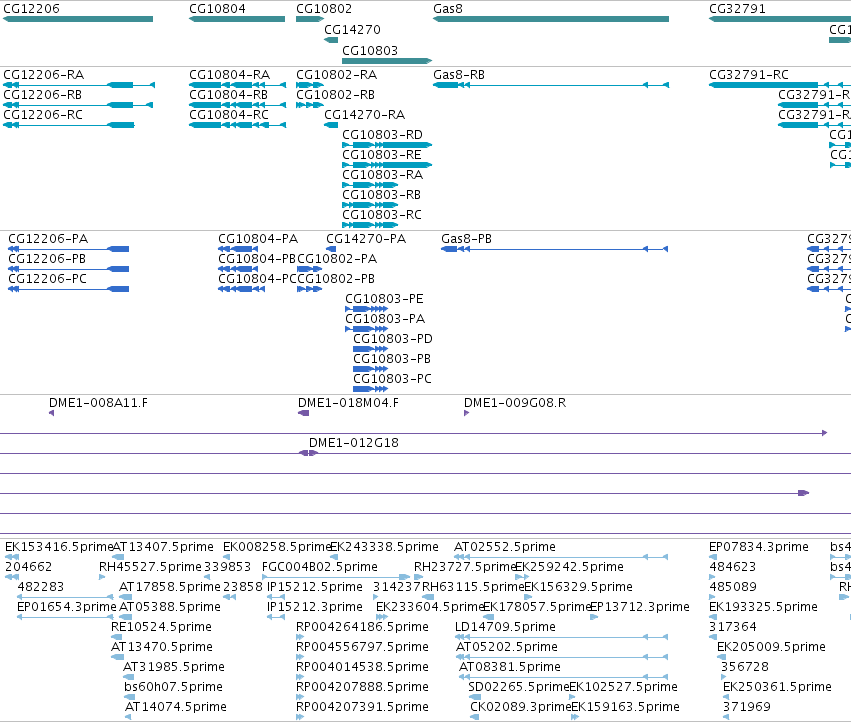
Task: Click BAC end DME1-018M04.F
Action: [x=304, y=413]
